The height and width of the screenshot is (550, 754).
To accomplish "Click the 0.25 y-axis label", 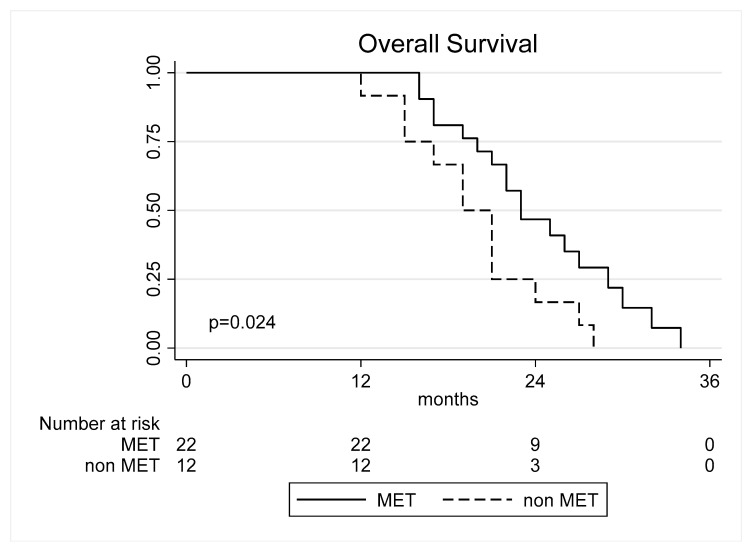I will (153, 279).
